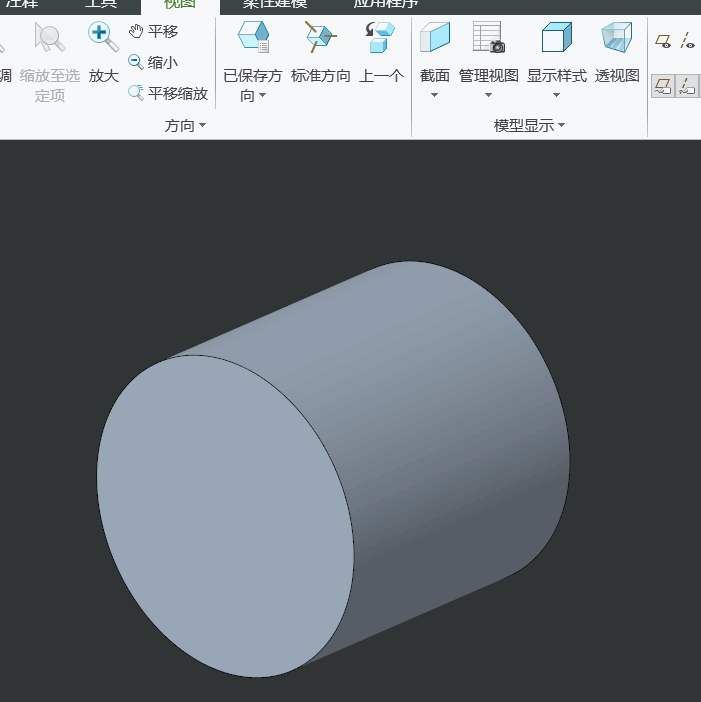
Task: Toggle 透视图 perspective view
Action: pos(617,53)
